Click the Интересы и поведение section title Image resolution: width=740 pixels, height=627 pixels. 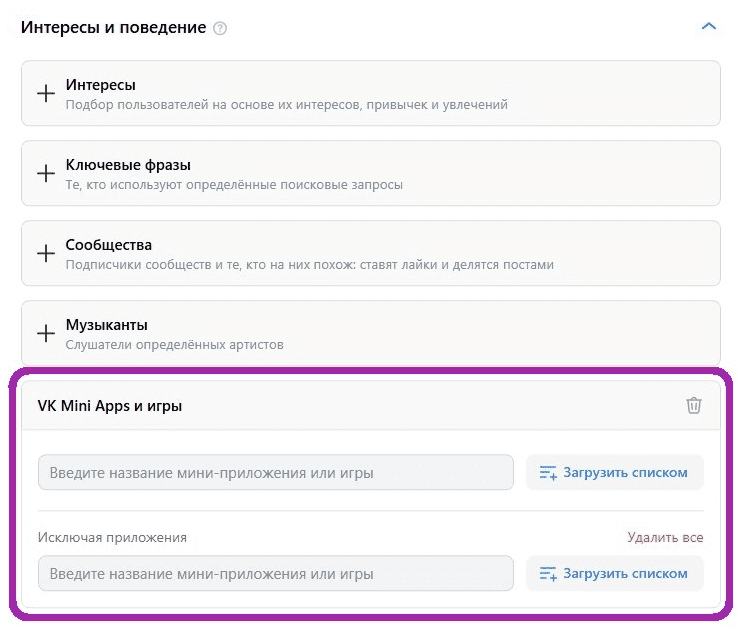(113, 27)
